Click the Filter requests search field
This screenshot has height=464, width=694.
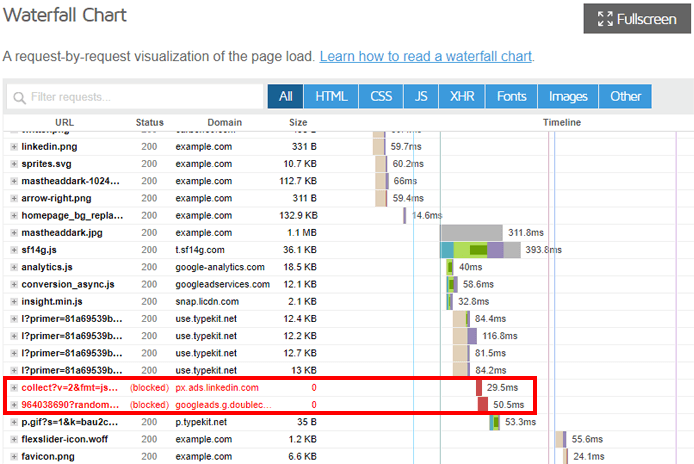pos(135,97)
